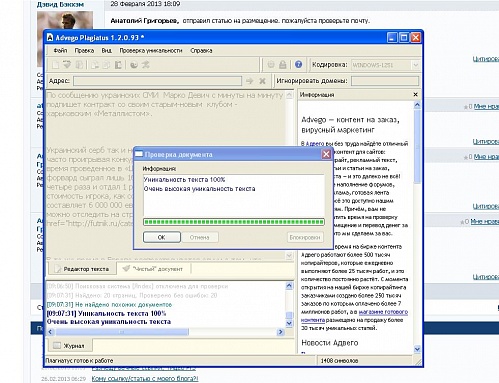Click the save document toolbar icon
The width and height of the screenshot is (499, 383).
79,65
